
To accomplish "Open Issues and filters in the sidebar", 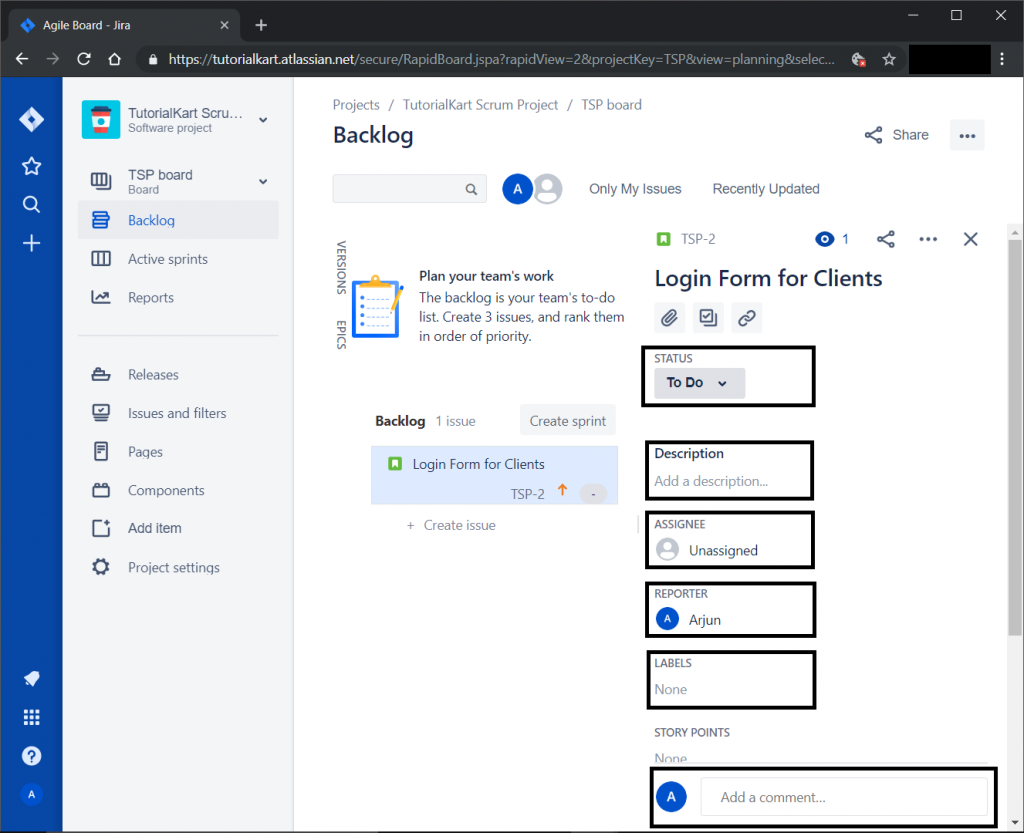I will [x=178, y=413].
